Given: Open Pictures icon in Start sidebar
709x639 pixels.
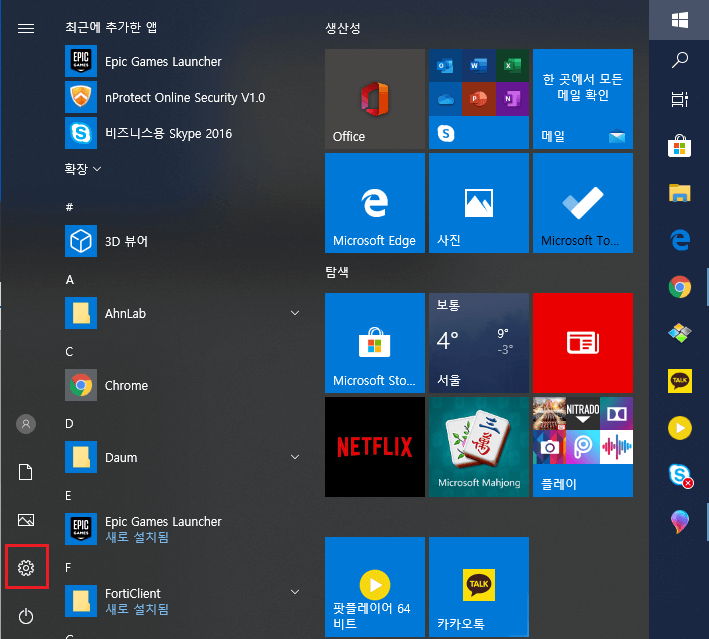Looking at the screenshot, I should tap(26, 520).
